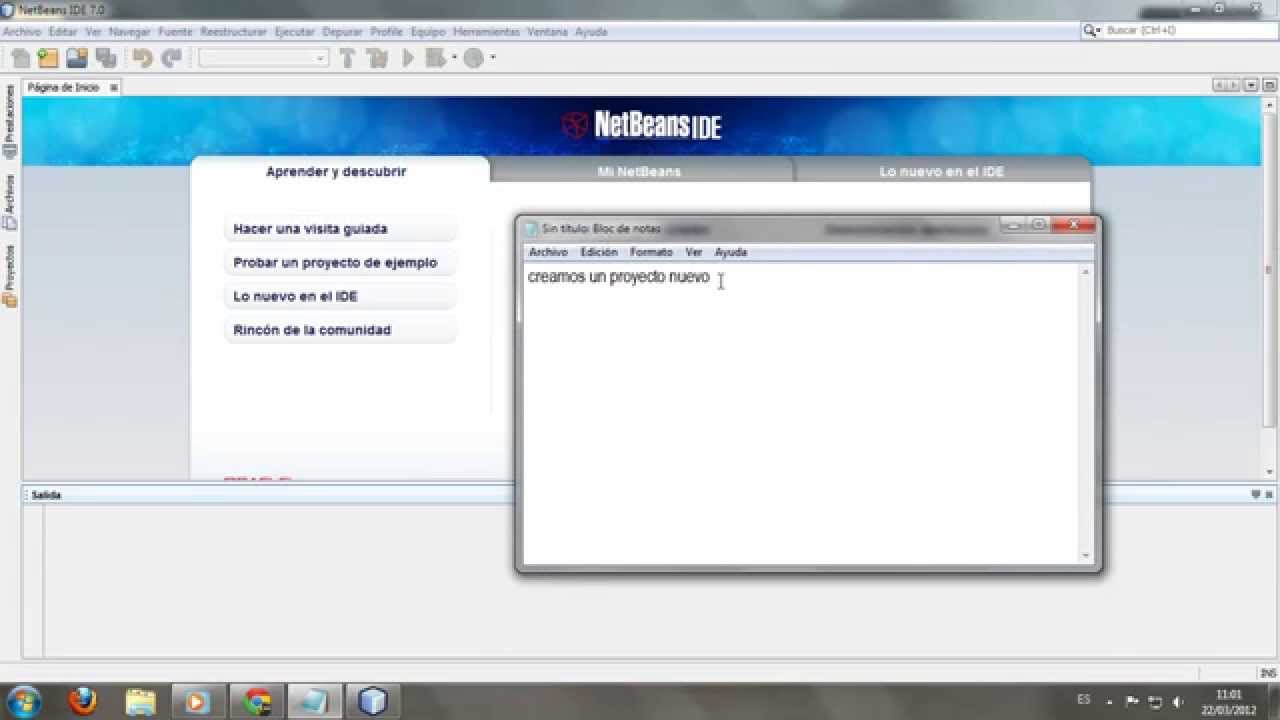This screenshot has width=1280, height=720.
Task: Open the Ejecutar menu
Action: (294, 32)
